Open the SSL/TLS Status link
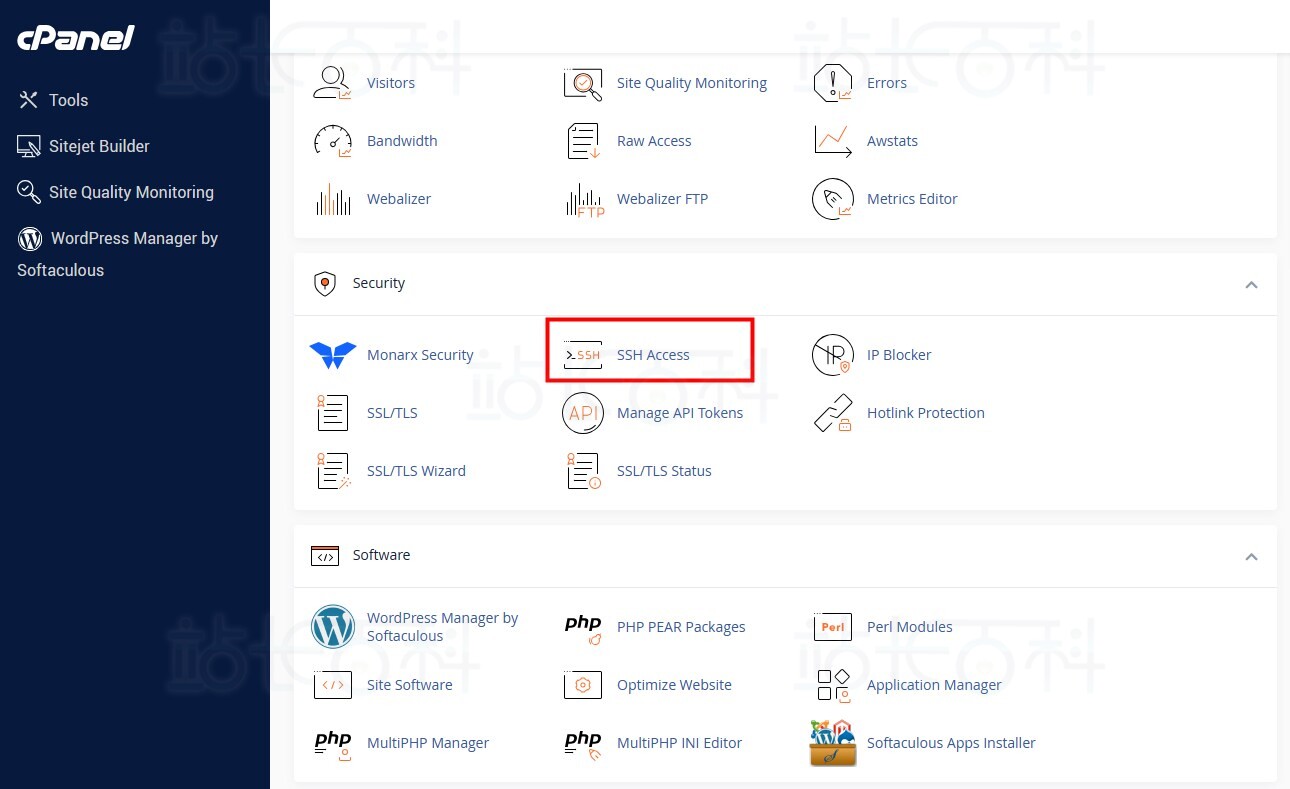 [664, 471]
